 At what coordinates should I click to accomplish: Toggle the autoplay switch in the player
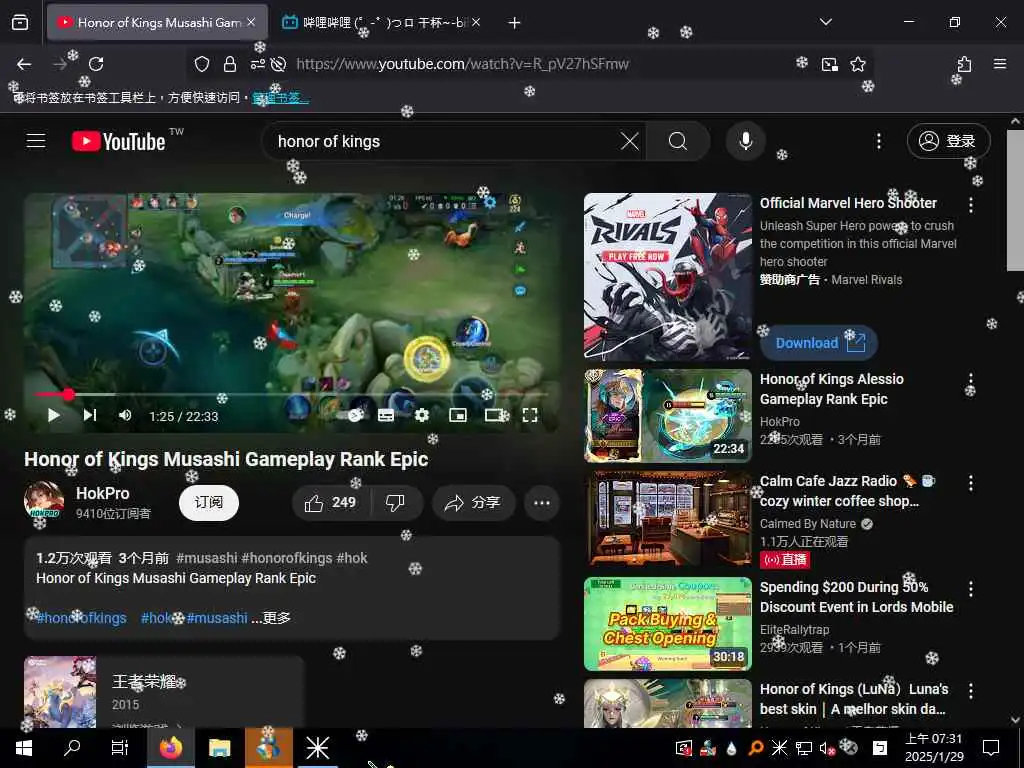[x=350, y=415]
